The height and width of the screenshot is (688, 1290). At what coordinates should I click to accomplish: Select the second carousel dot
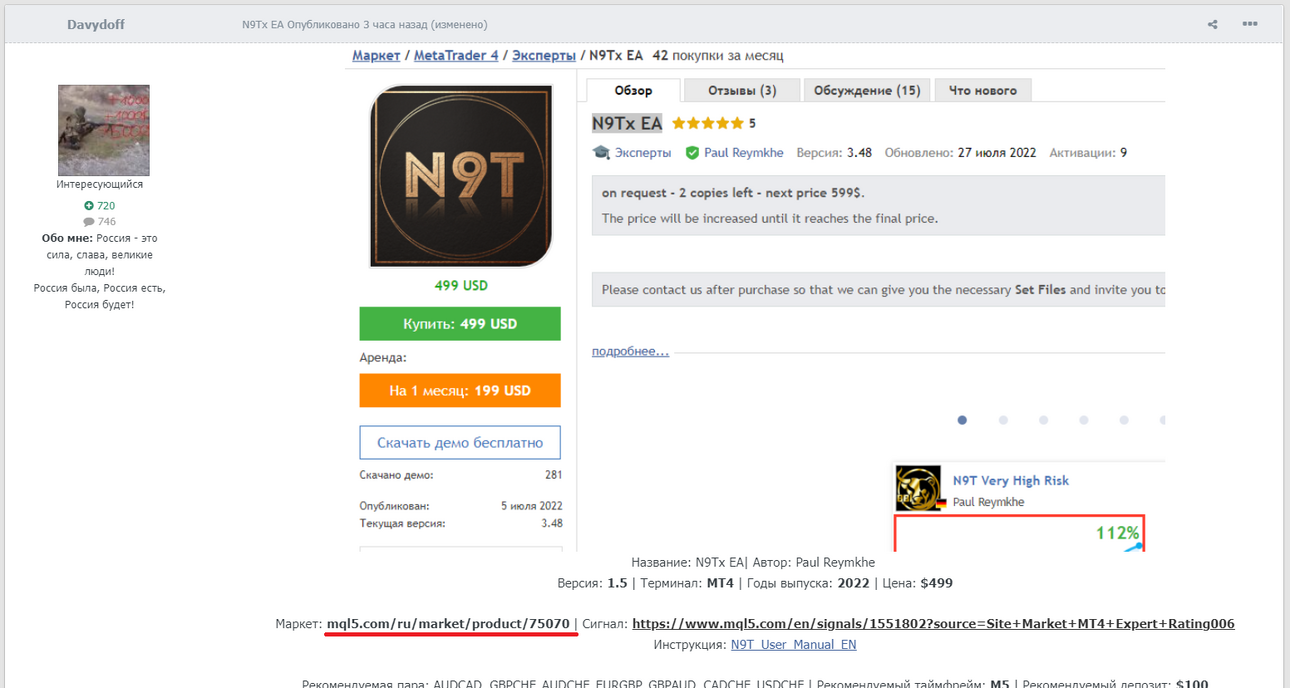tap(1003, 420)
